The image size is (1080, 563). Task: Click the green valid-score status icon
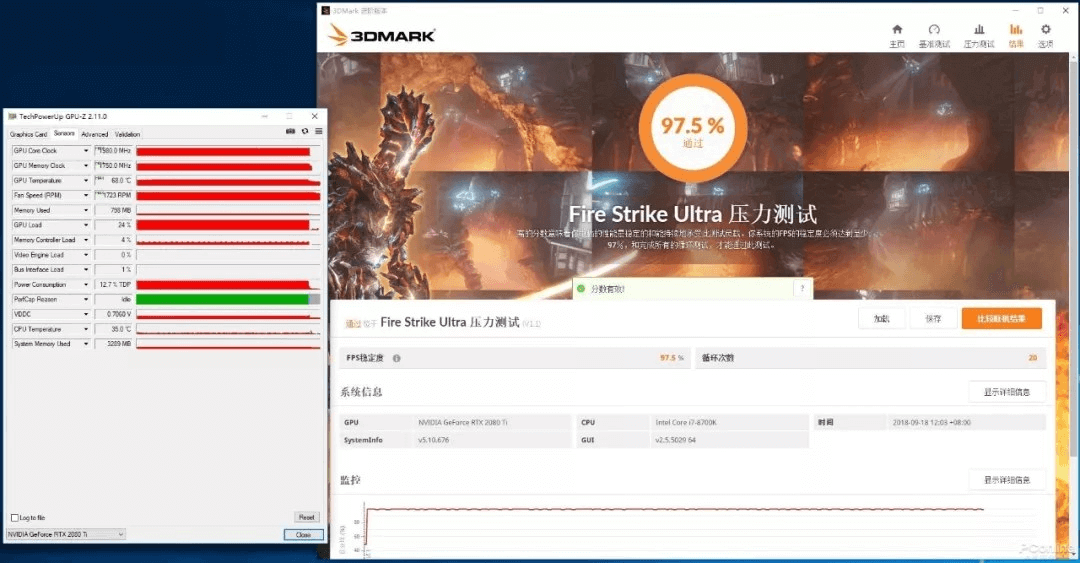[581, 289]
